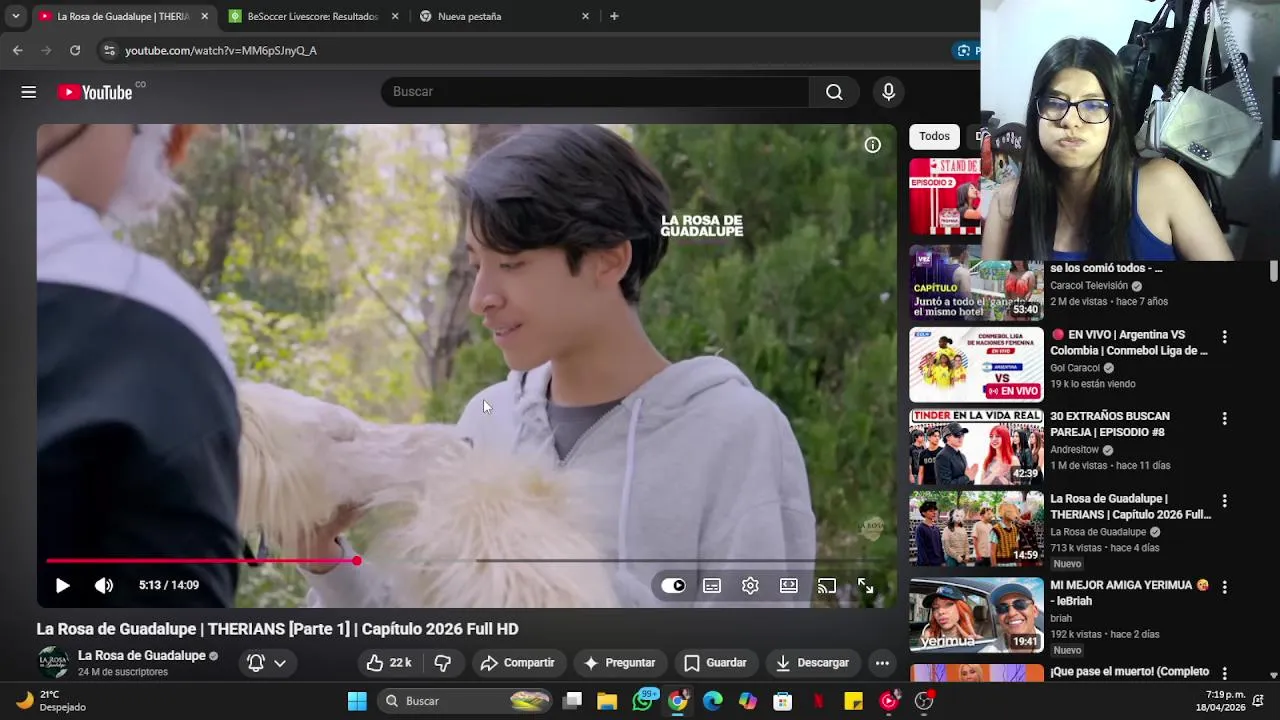1280x720 pixels.
Task: Dislike the video
Action: tap(443, 663)
